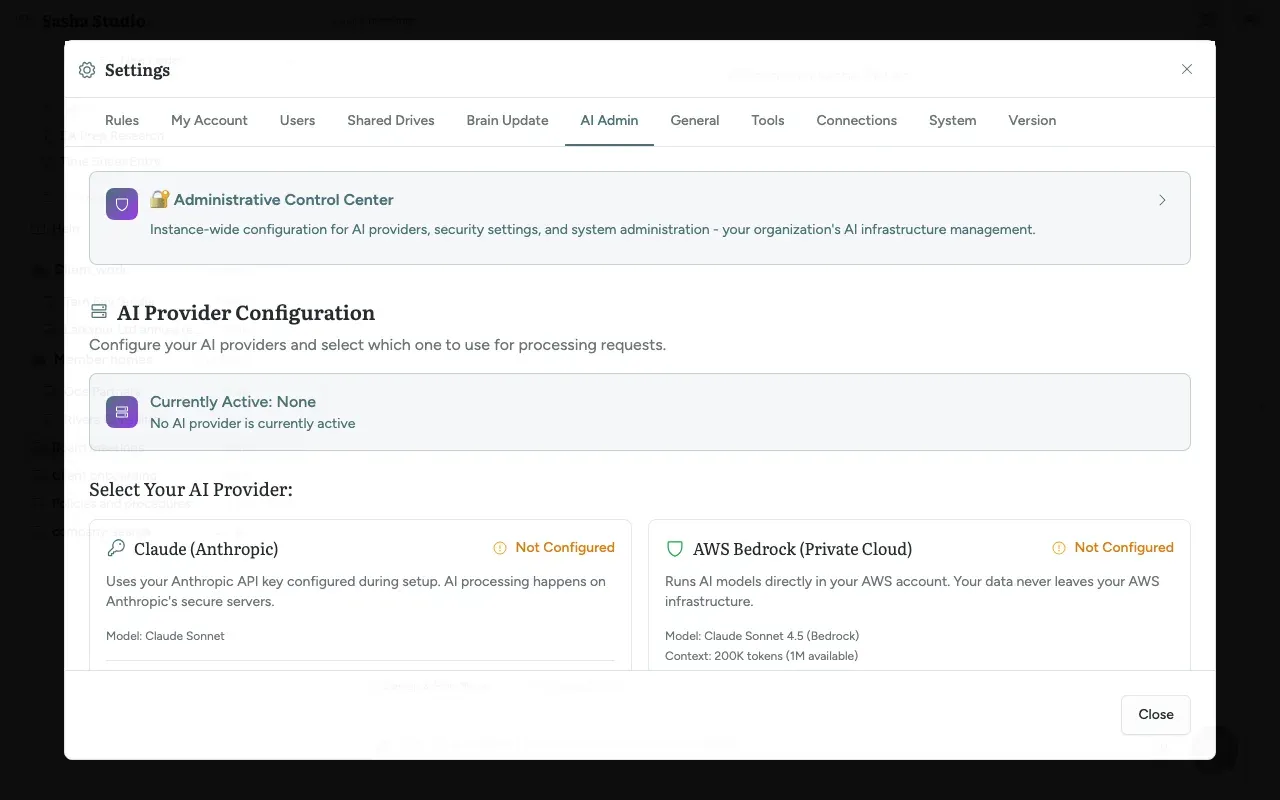The image size is (1280, 800).
Task: Dismiss the Settings dialog with the X icon
Action: (x=1187, y=69)
